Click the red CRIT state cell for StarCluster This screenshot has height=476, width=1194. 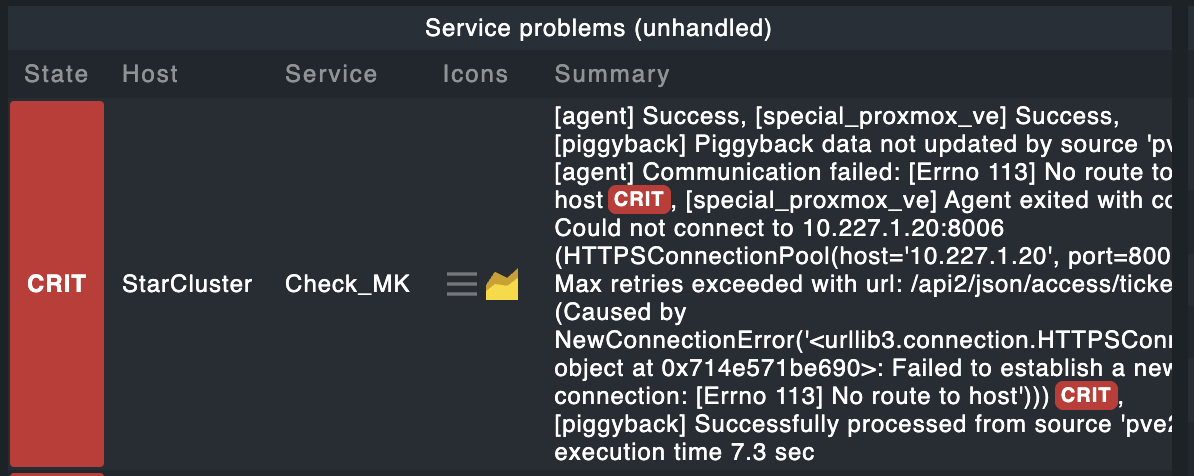pos(57,284)
